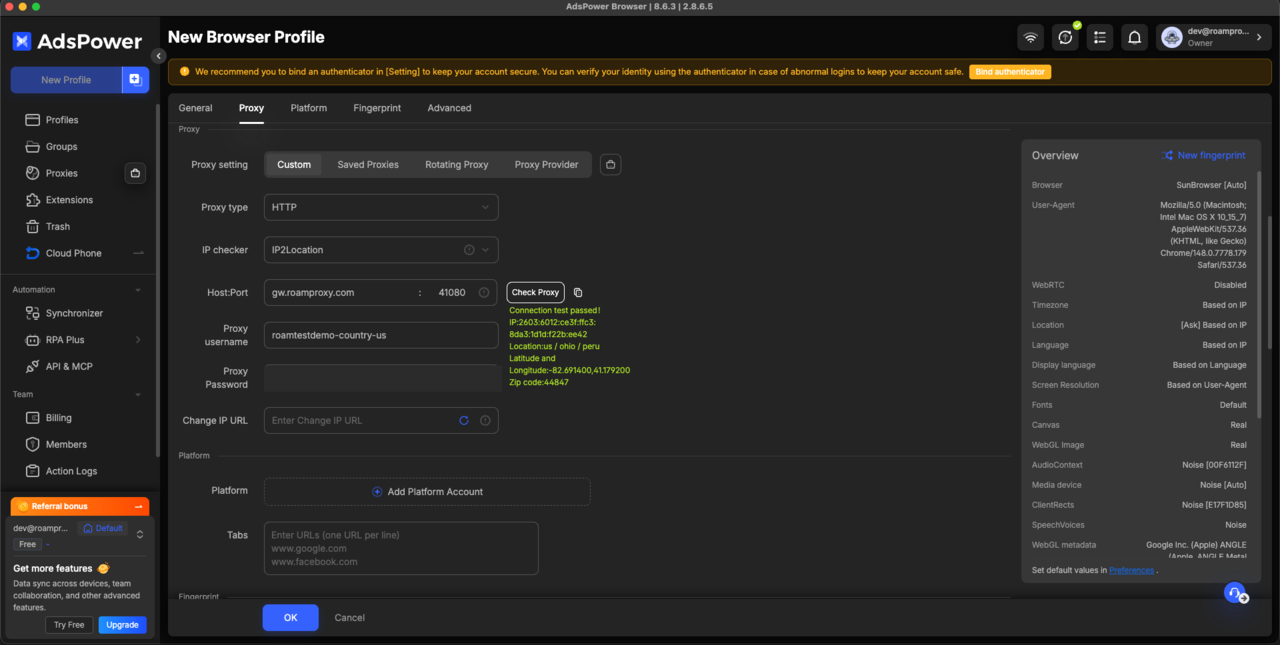Open the task list icon in the header
The height and width of the screenshot is (645, 1280).
point(1100,37)
